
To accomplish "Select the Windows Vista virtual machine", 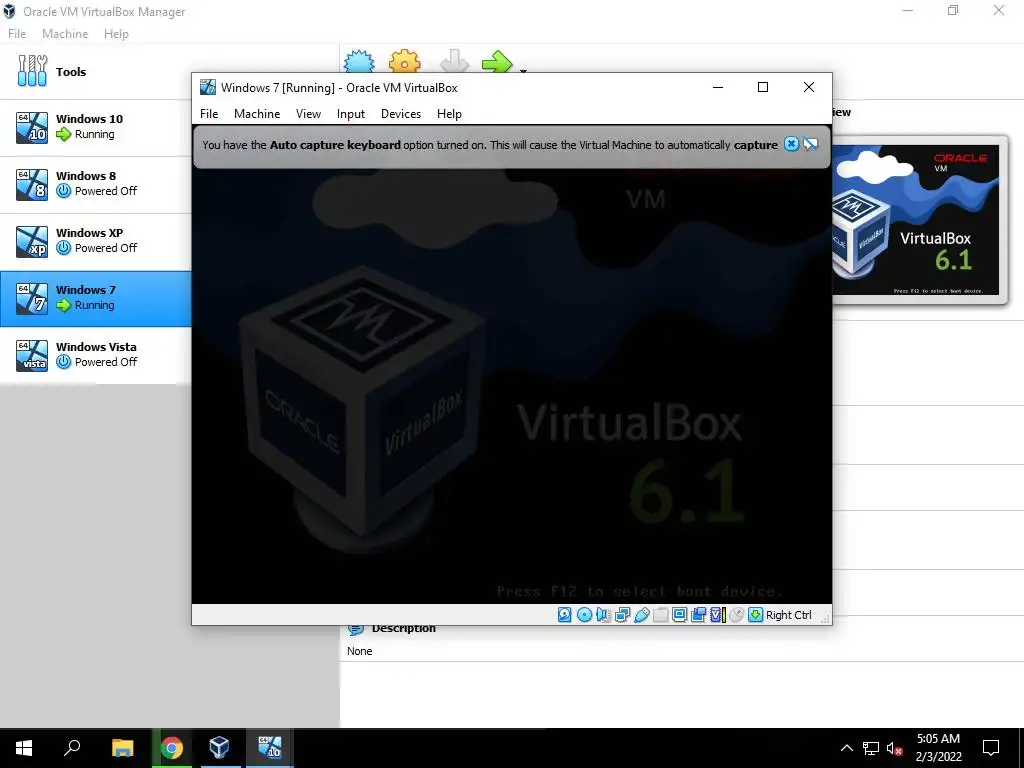I will point(95,355).
